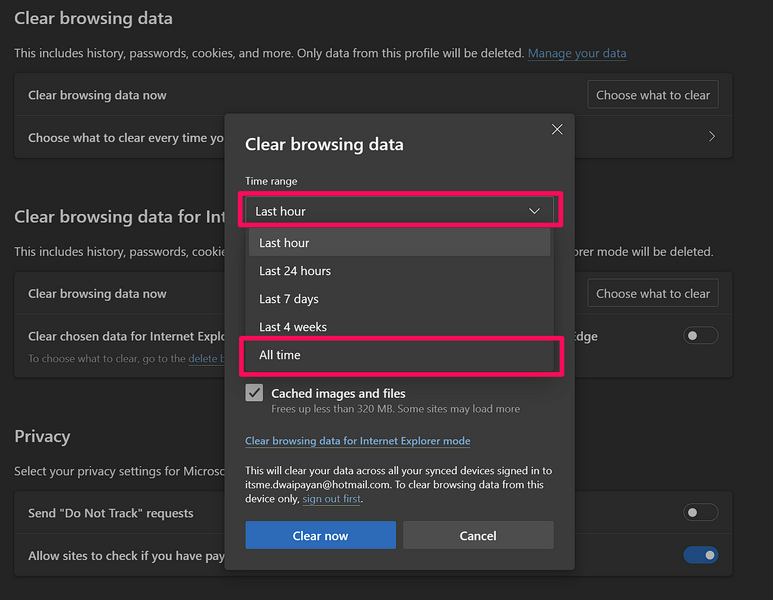Choose Last 24 hours from the list
Viewport: 773px width, 600px height.
(398, 271)
